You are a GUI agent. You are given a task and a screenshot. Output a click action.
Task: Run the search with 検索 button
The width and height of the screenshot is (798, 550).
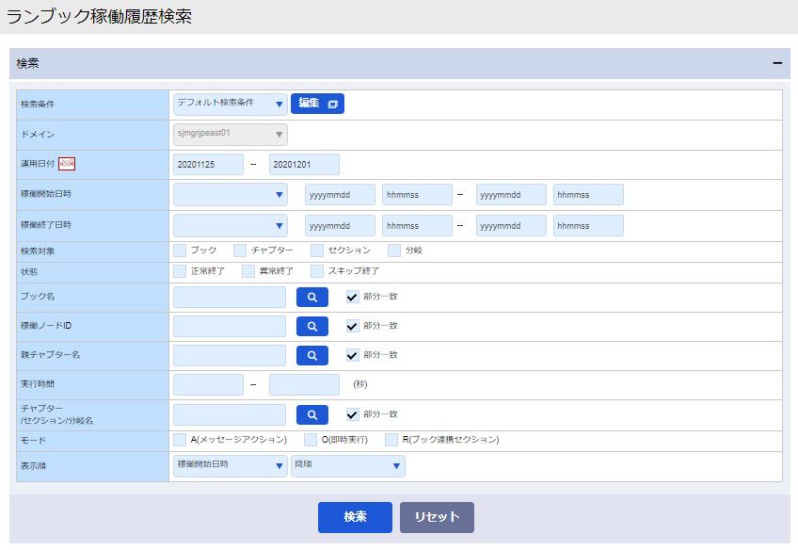click(x=355, y=517)
